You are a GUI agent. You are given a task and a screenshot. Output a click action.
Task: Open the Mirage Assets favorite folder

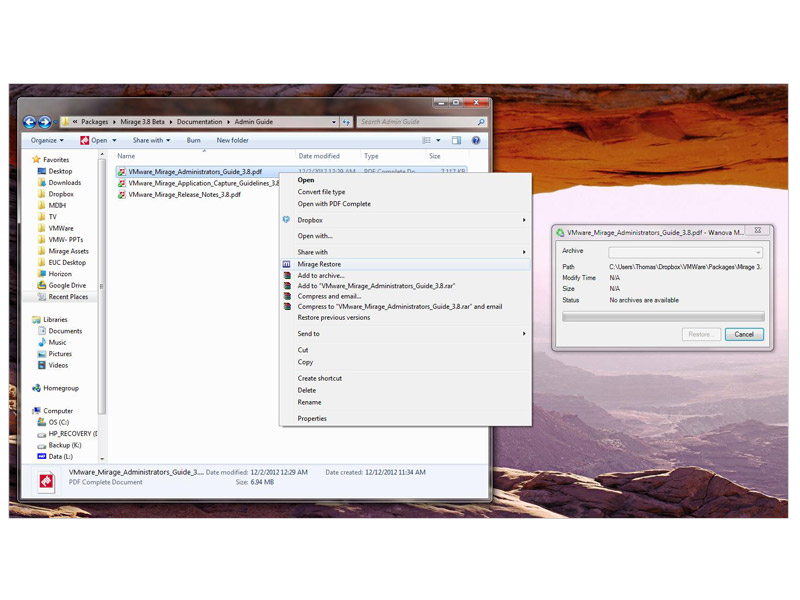(x=68, y=251)
